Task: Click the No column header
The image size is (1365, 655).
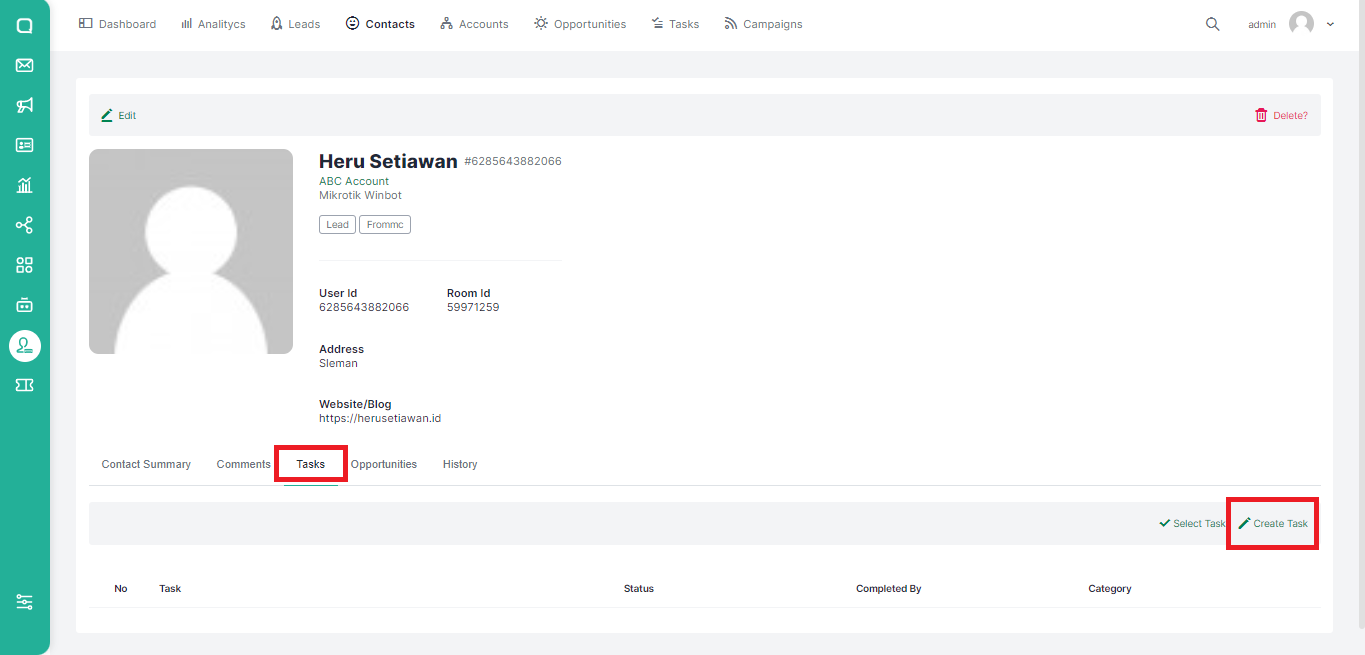Action: [121, 588]
